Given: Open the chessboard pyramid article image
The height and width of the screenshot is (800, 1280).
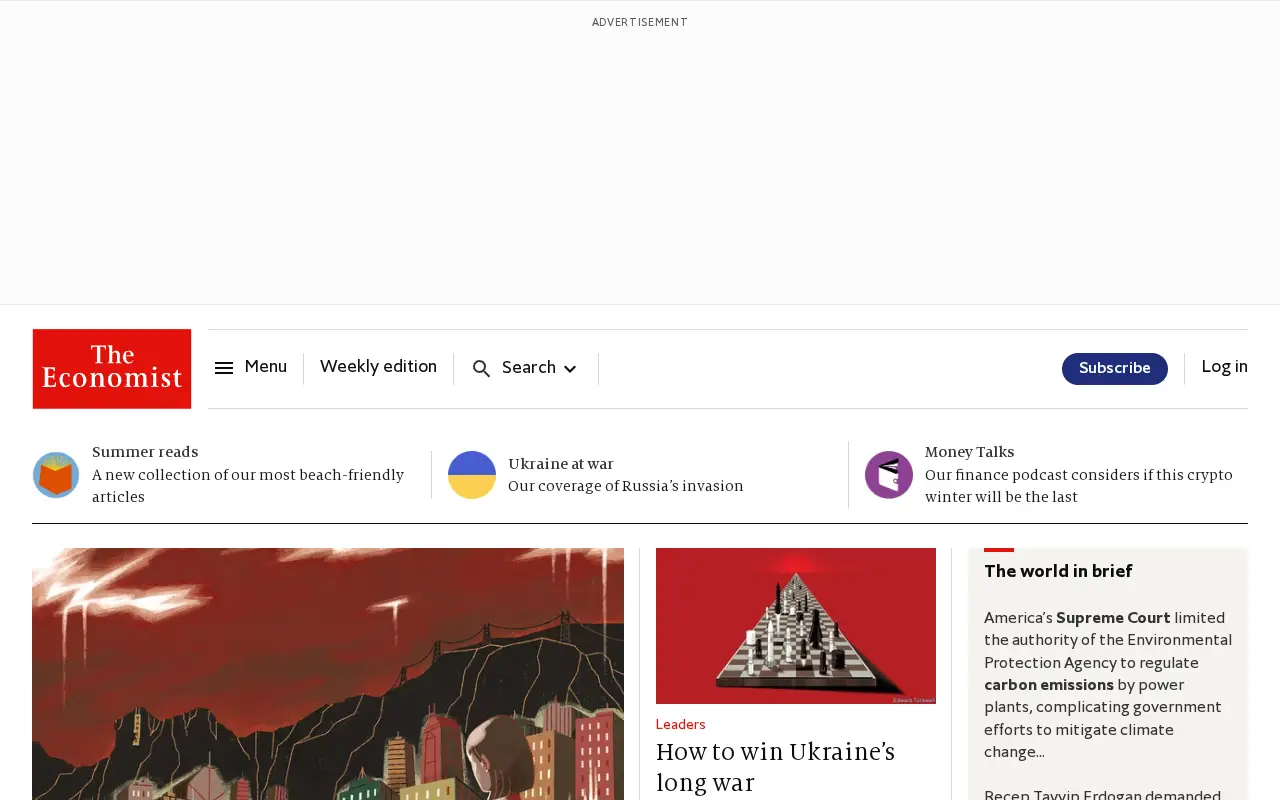Looking at the screenshot, I should click(x=796, y=626).
